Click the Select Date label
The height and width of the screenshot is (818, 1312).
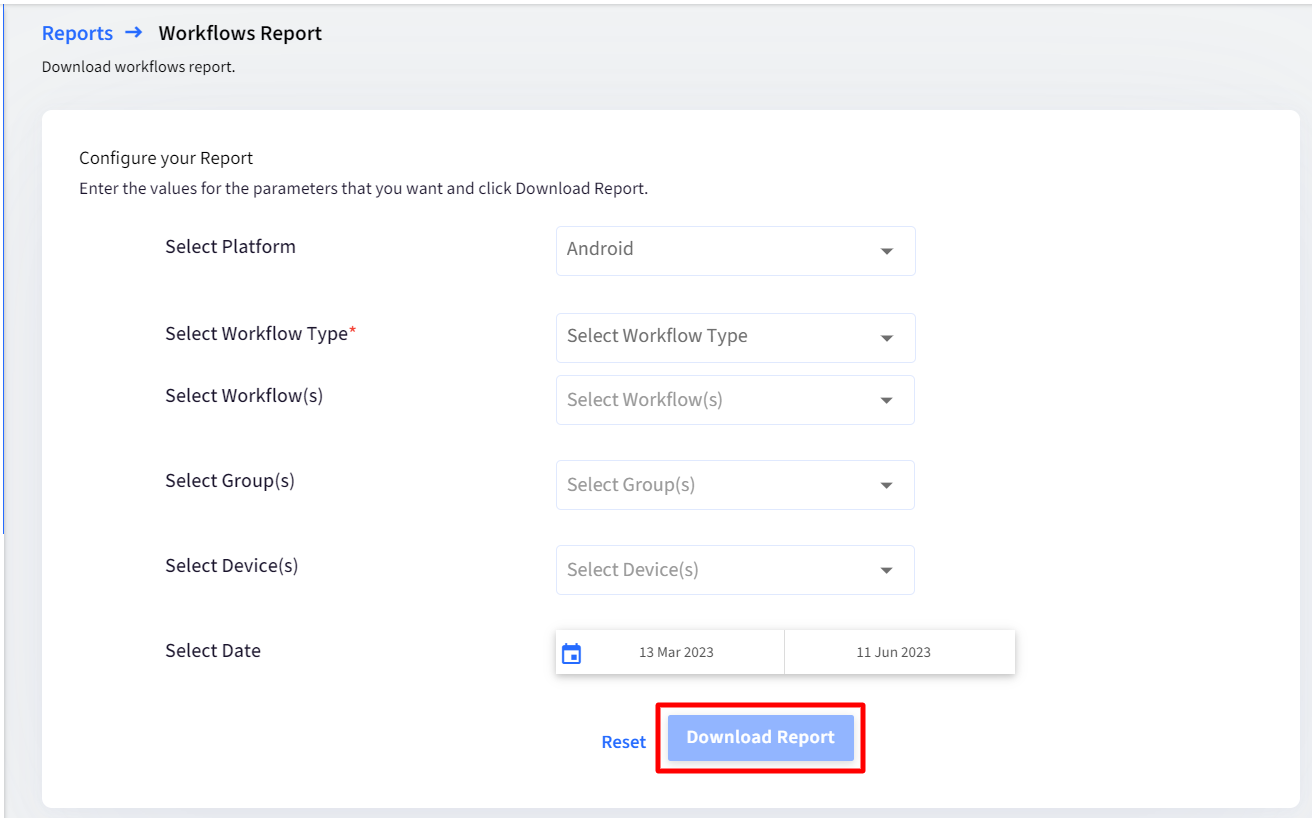(x=213, y=651)
